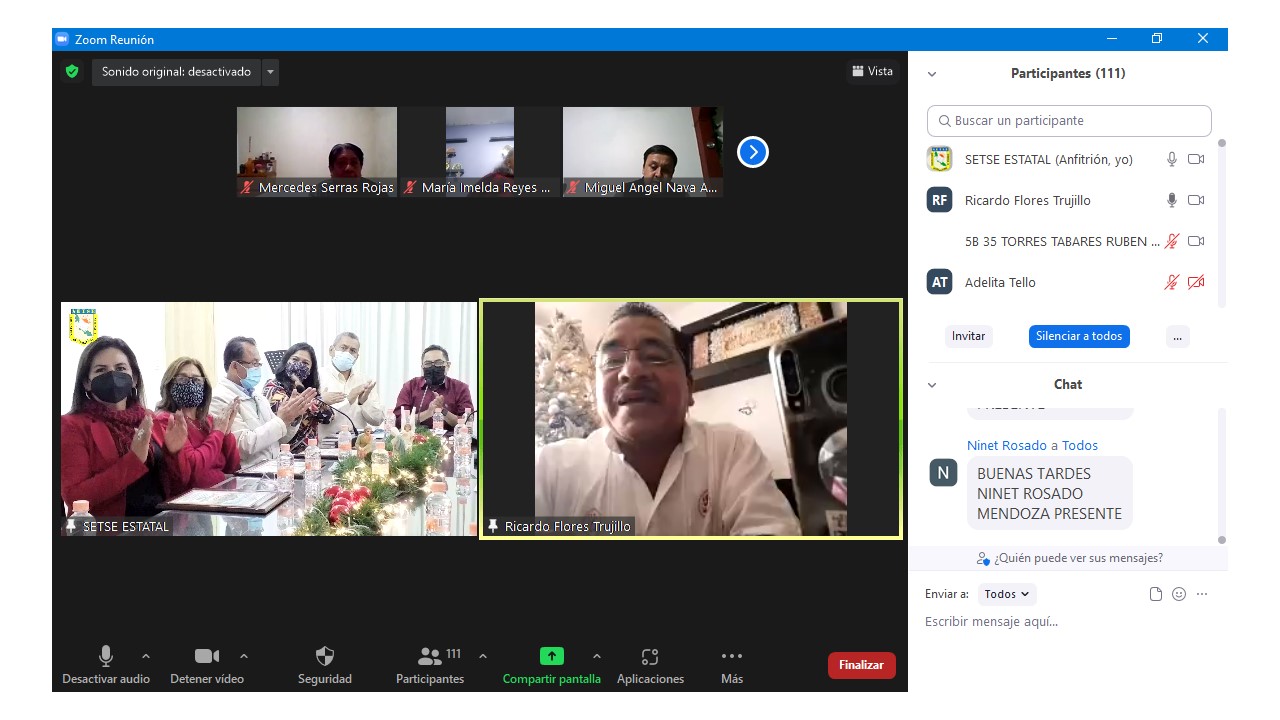The image size is (1280, 720).
Task: Click Escribir mensaje aquí input field
Action: click(x=1068, y=622)
